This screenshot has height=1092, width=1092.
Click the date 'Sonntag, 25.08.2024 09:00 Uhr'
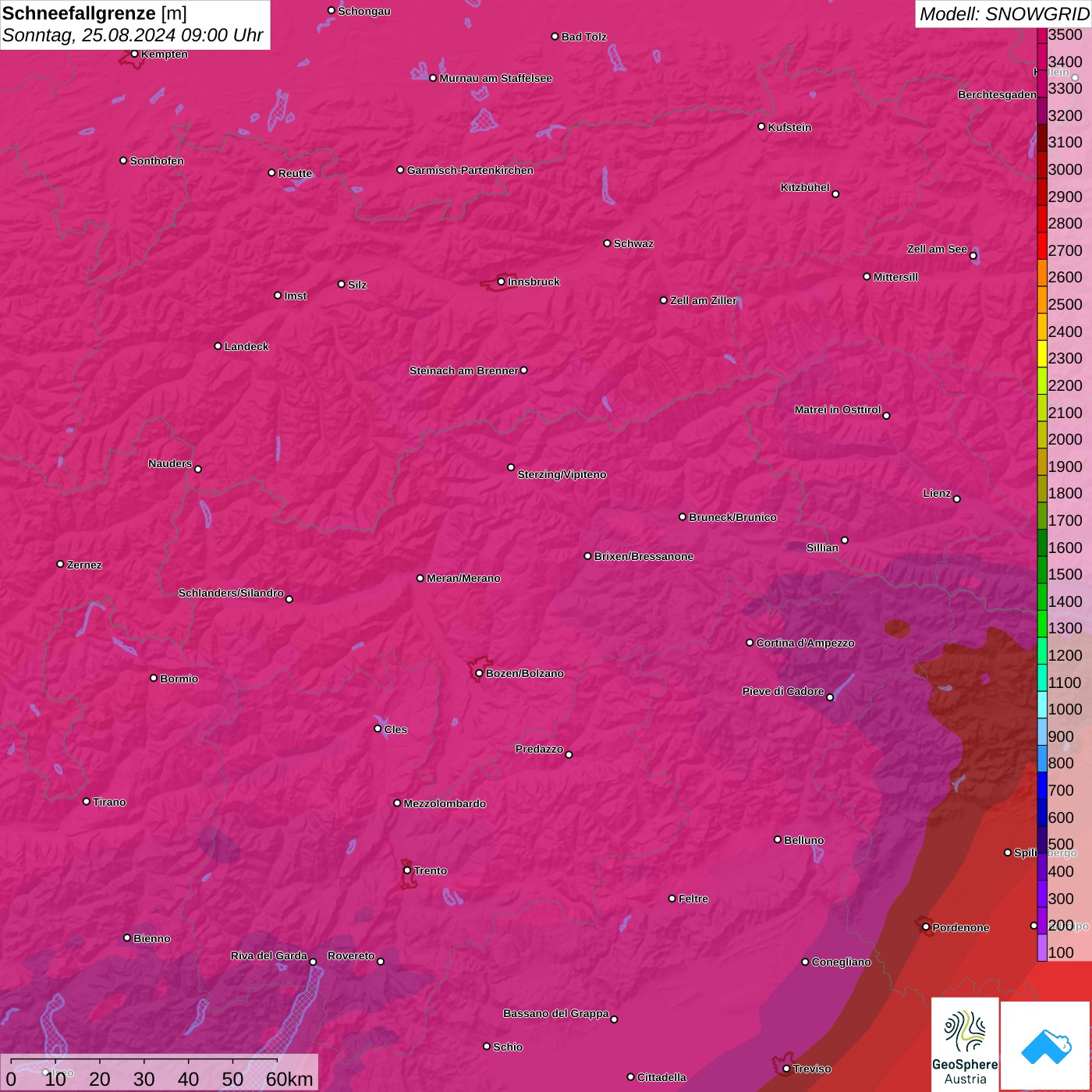133,35
